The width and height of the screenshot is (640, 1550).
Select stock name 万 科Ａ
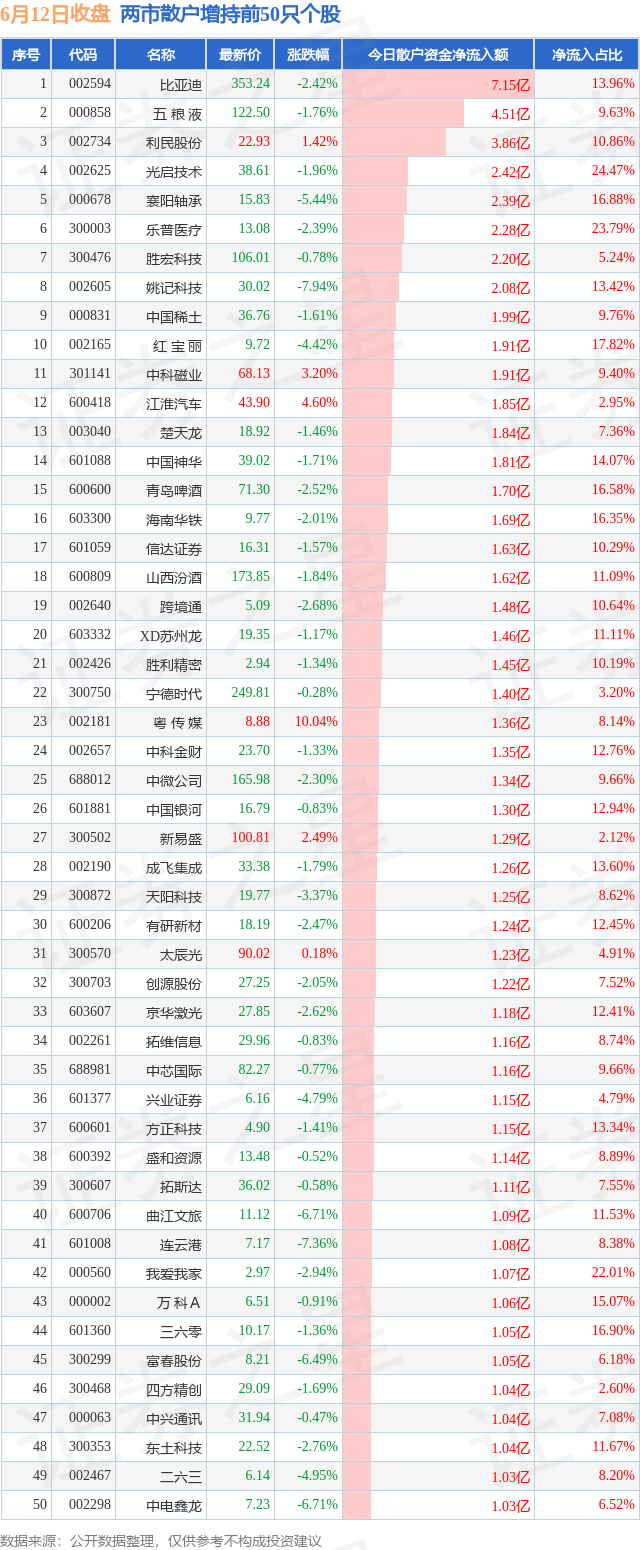click(181, 1302)
